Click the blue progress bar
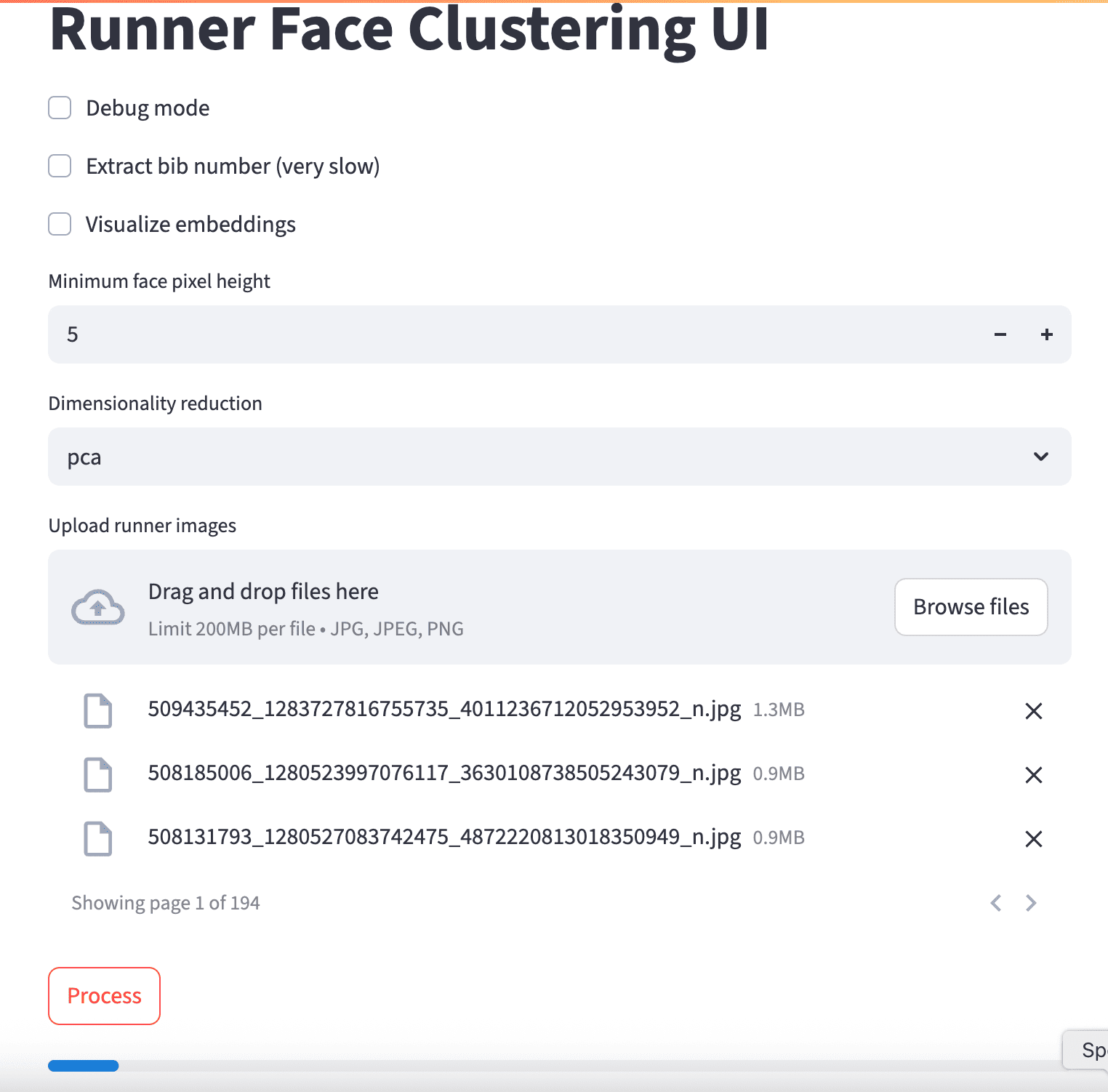The image size is (1108, 1092). point(83,1066)
